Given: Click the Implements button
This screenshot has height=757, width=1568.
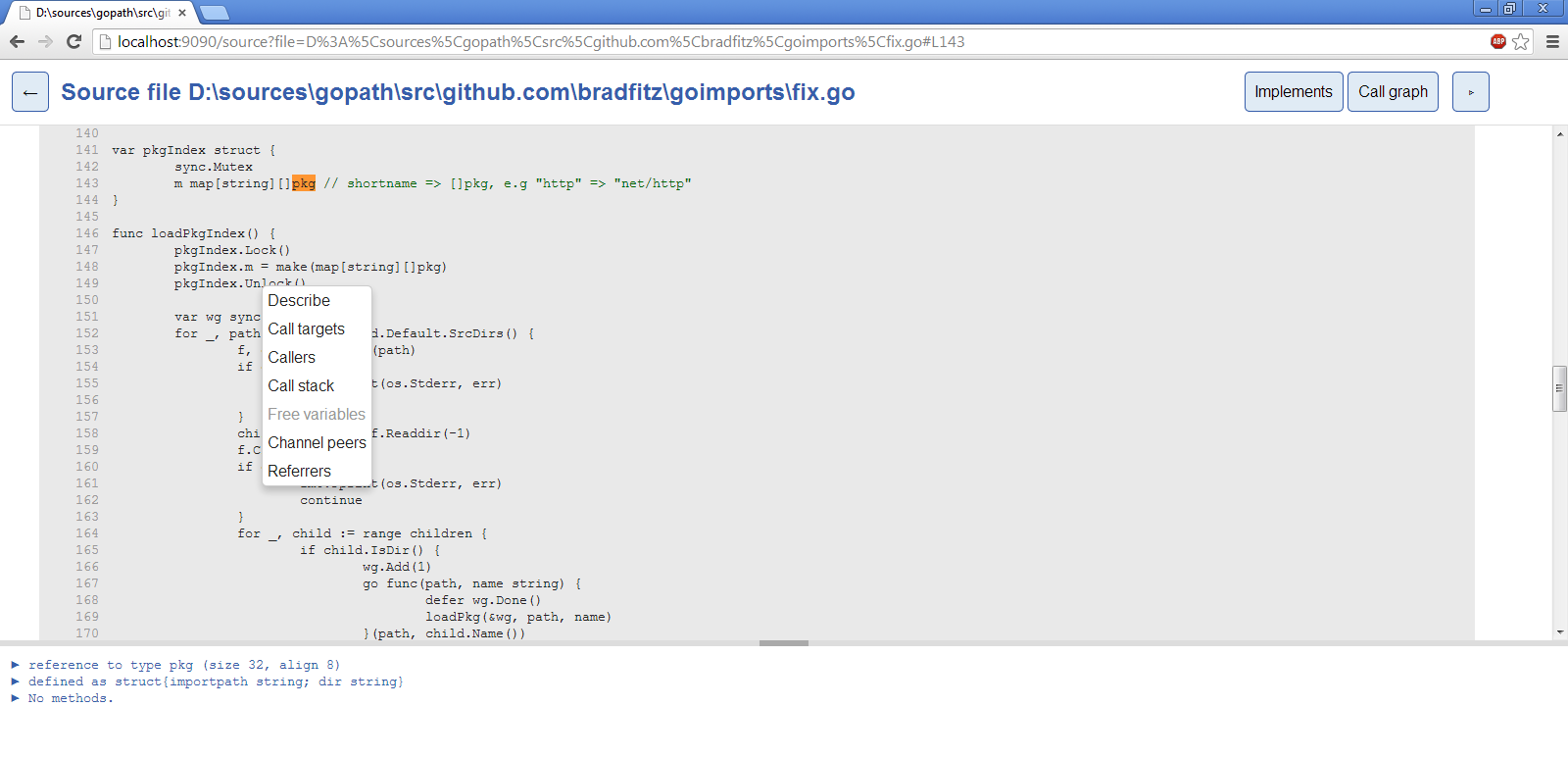Looking at the screenshot, I should coord(1294,92).
